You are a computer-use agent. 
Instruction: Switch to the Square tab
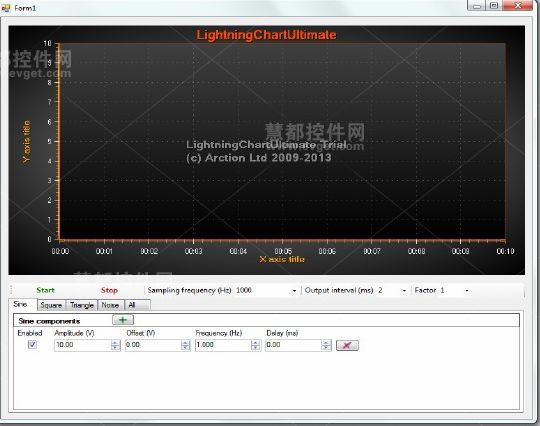(51, 305)
